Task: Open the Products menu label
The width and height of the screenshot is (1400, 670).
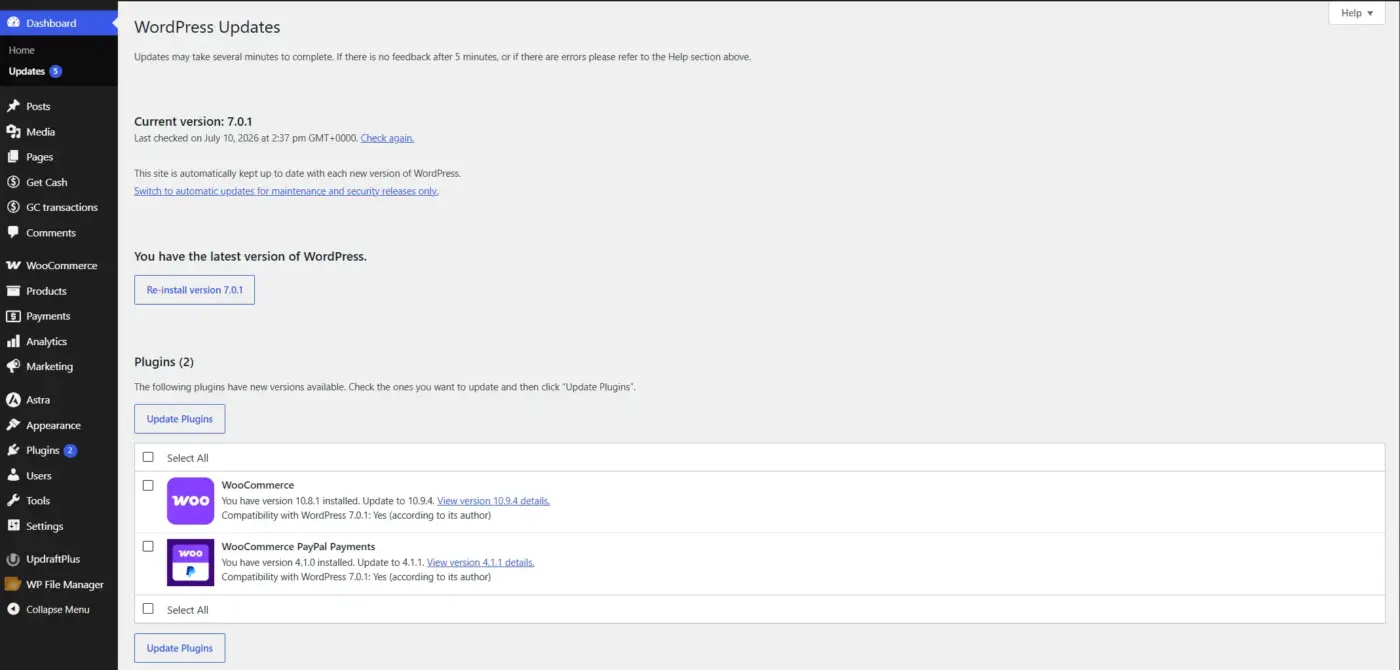Action: pos(46,291)
